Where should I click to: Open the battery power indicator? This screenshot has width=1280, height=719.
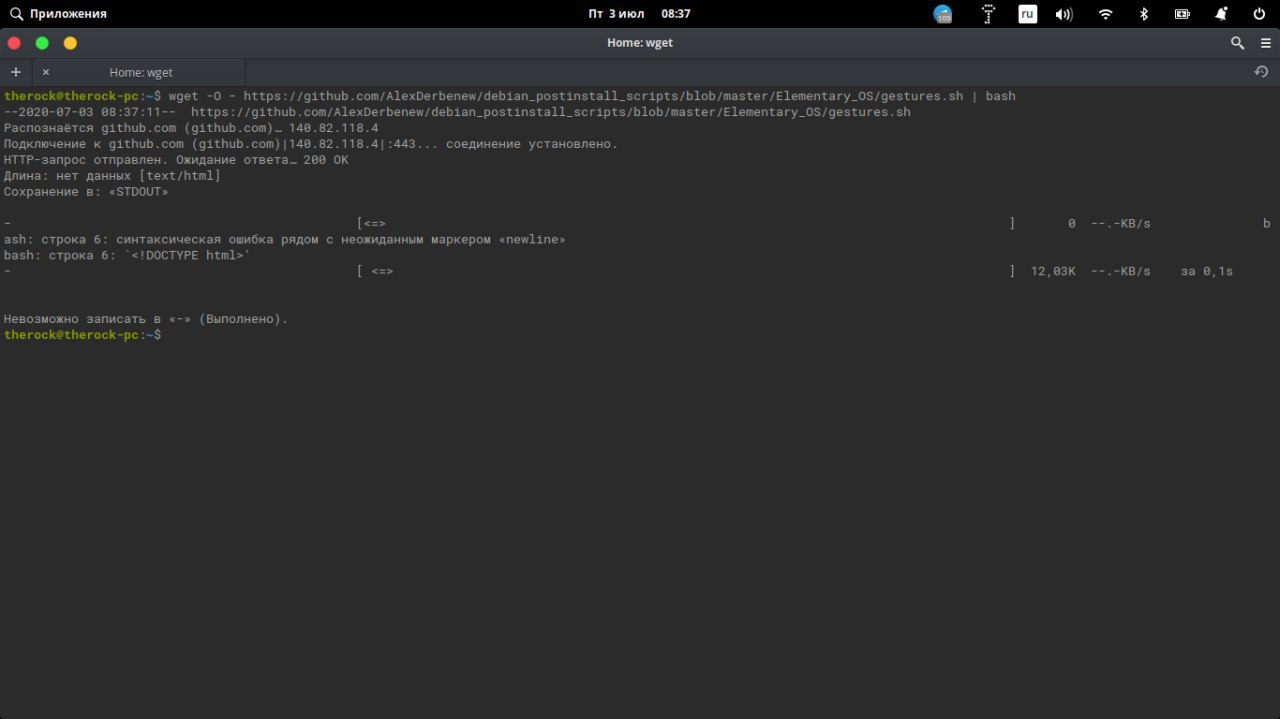tap(1183, 14)
